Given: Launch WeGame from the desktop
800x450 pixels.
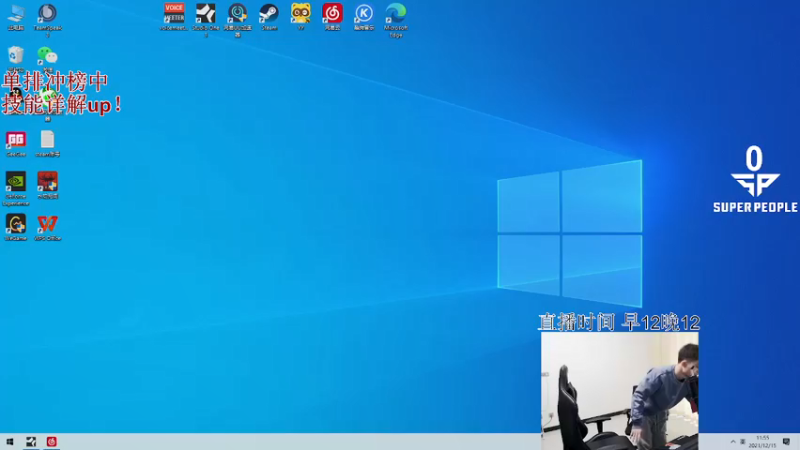Looking at the screenshot, I should click(x=16, y=227).
